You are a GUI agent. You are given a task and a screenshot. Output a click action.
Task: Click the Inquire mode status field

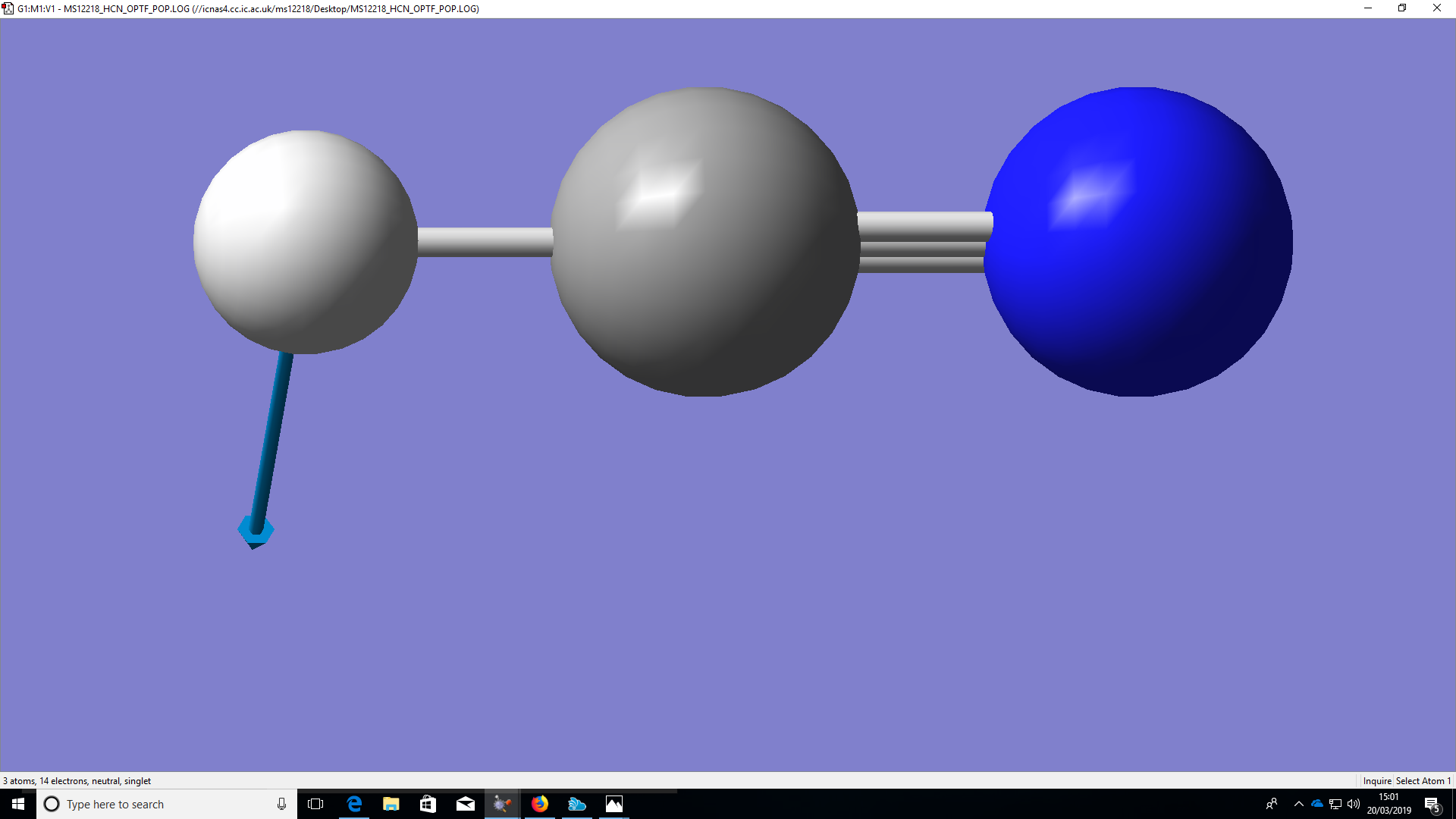(1376, 780)
